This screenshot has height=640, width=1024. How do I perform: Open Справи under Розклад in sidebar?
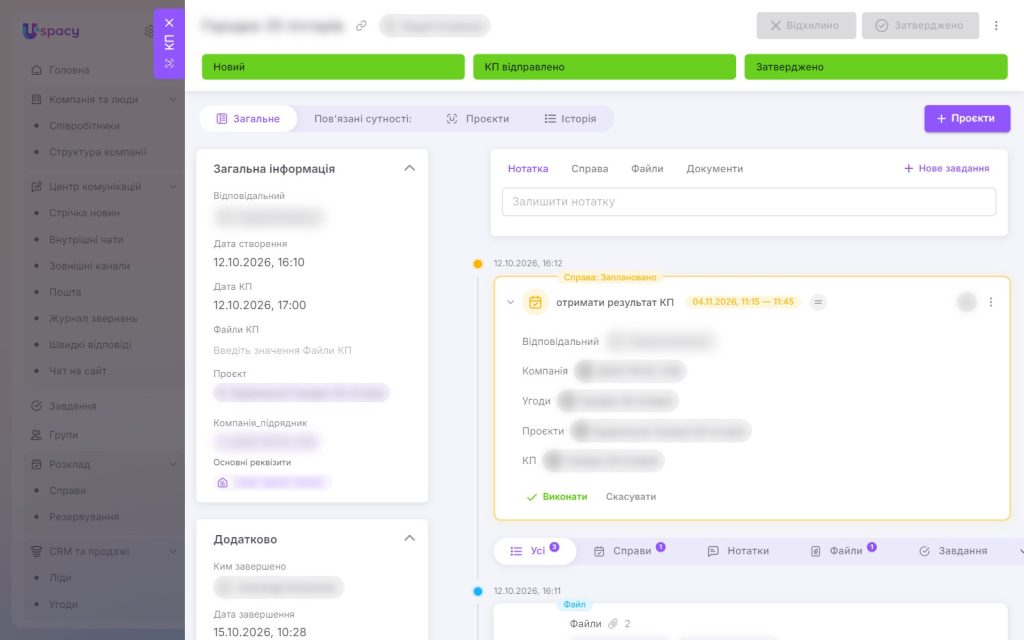click(x=67, y=490)
